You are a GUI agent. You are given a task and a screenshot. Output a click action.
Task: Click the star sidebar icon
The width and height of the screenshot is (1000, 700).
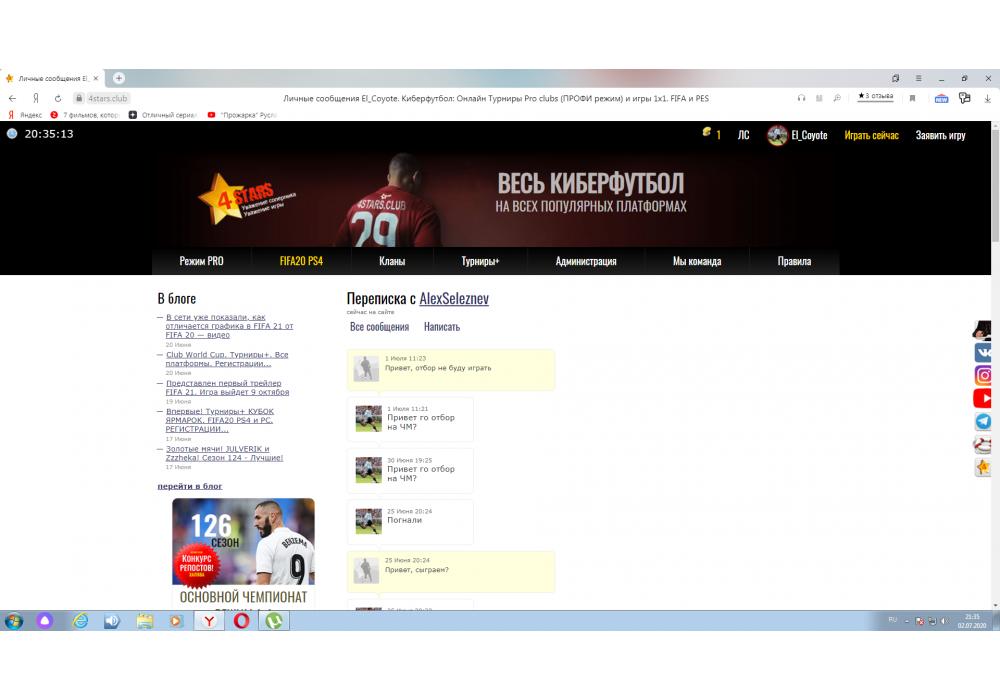[x=983, y=467]
